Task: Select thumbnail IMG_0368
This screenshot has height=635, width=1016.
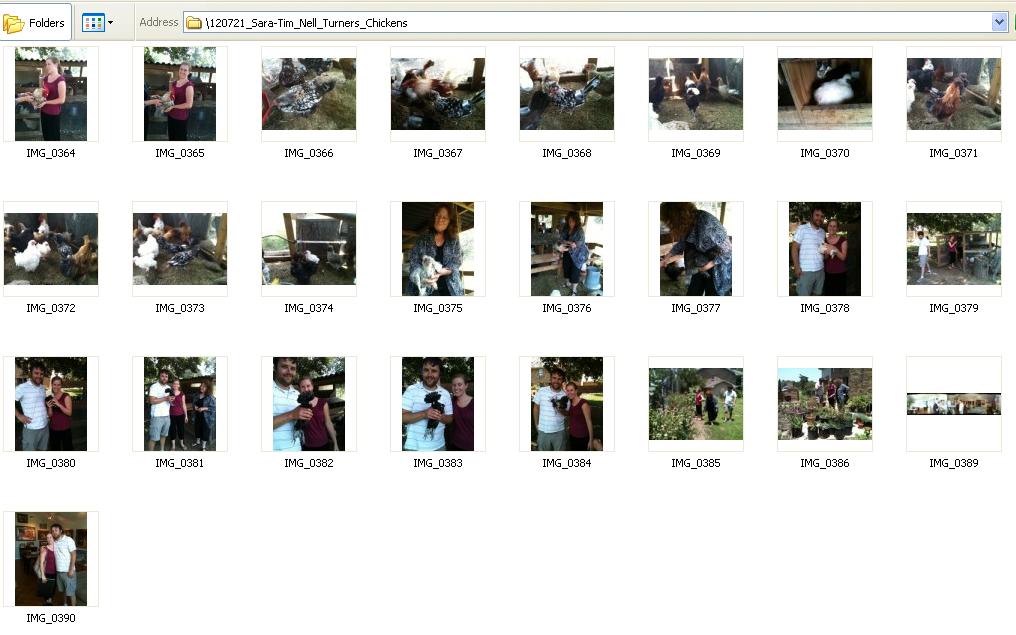Action: tap(566, 94)
